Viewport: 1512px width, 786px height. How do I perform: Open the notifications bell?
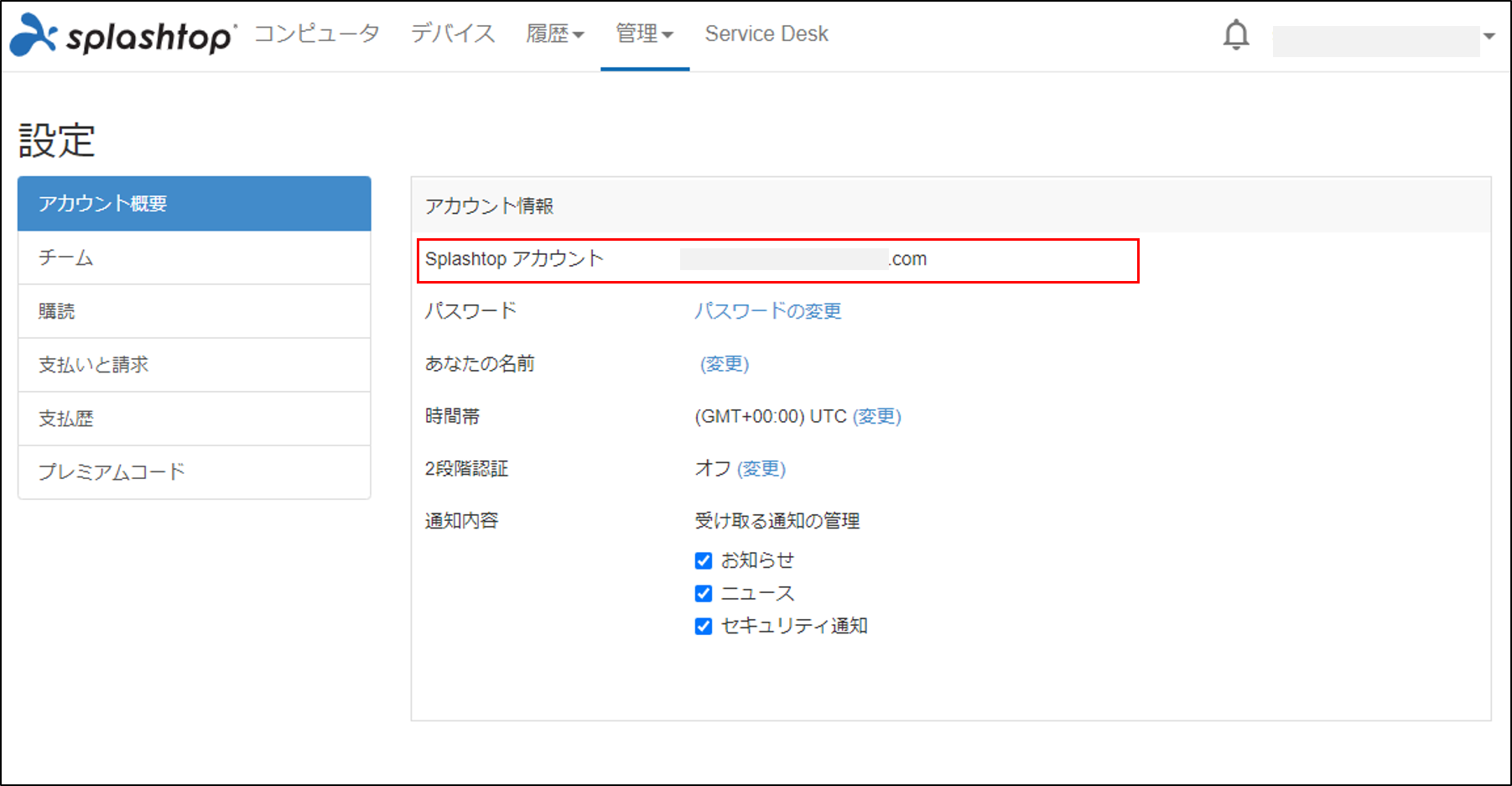click(x=1235, y=35)
